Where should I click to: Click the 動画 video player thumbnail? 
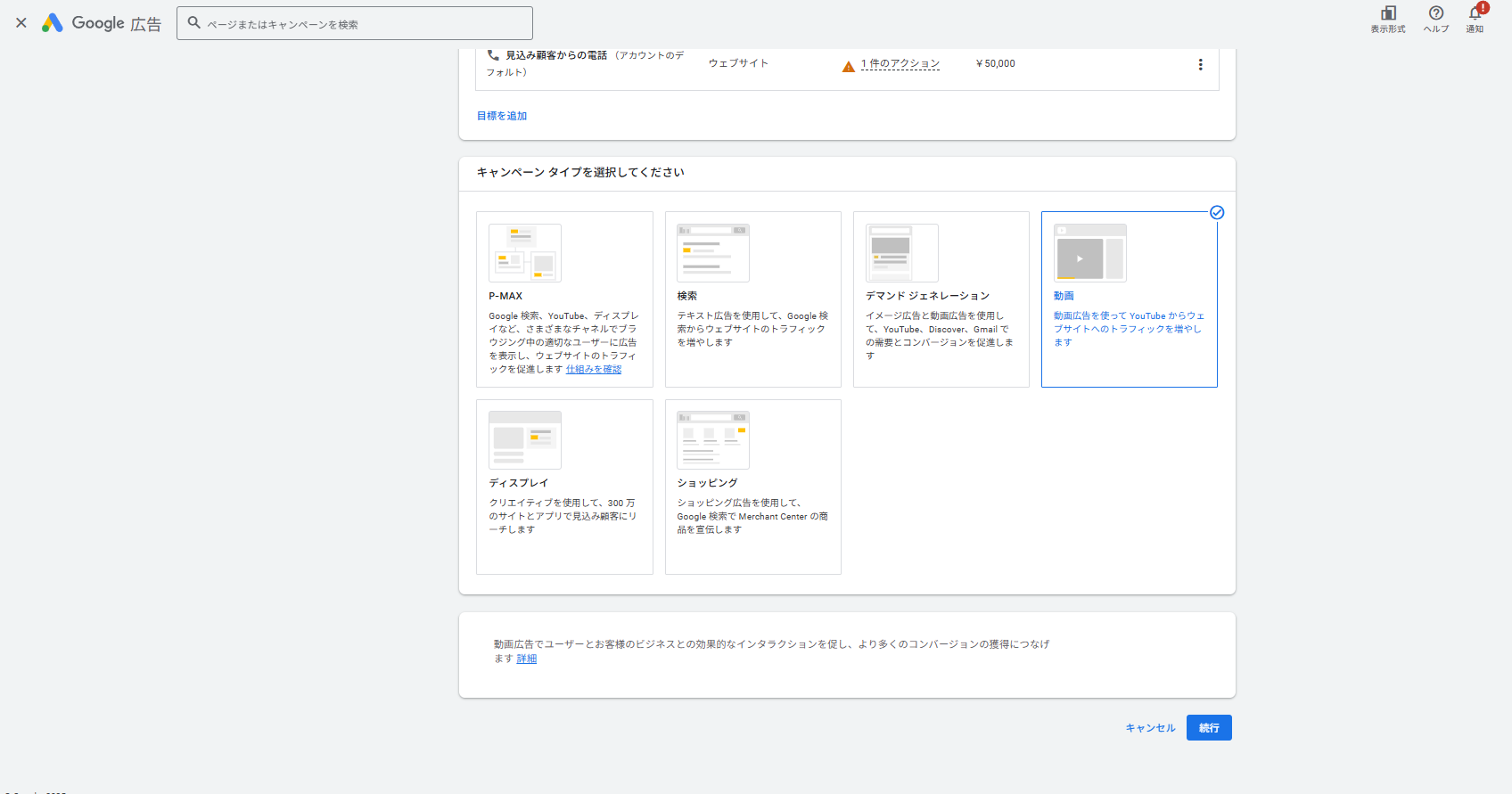click(x=1090, y=253)
